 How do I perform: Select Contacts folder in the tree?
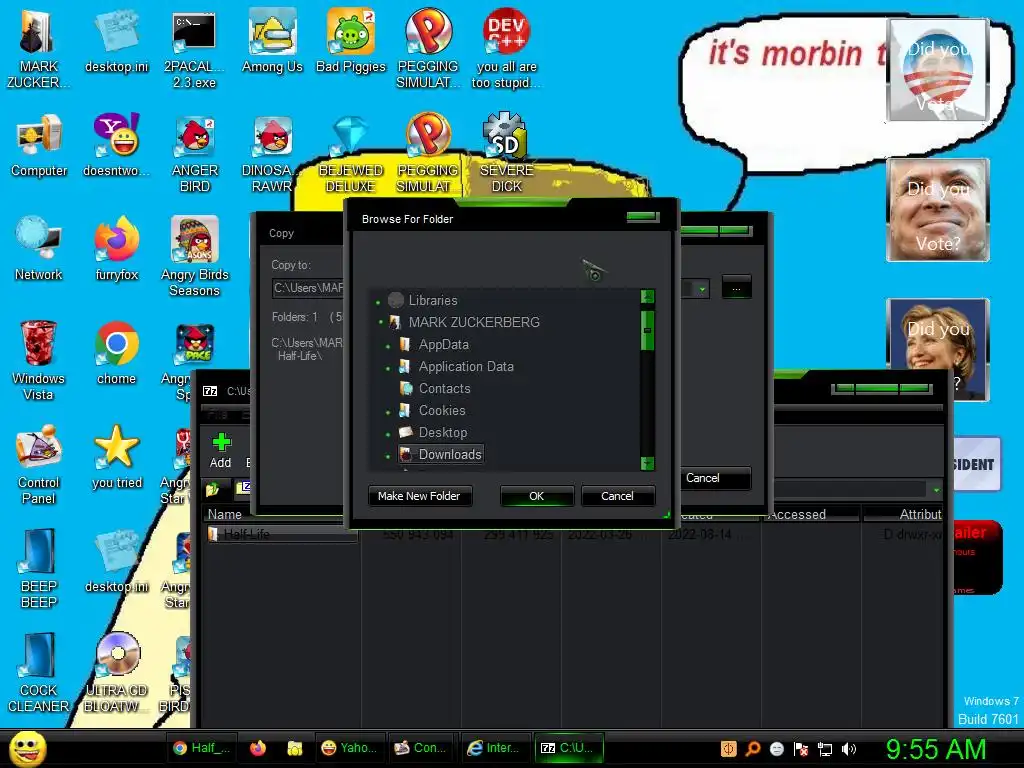(x=444, y=389)
